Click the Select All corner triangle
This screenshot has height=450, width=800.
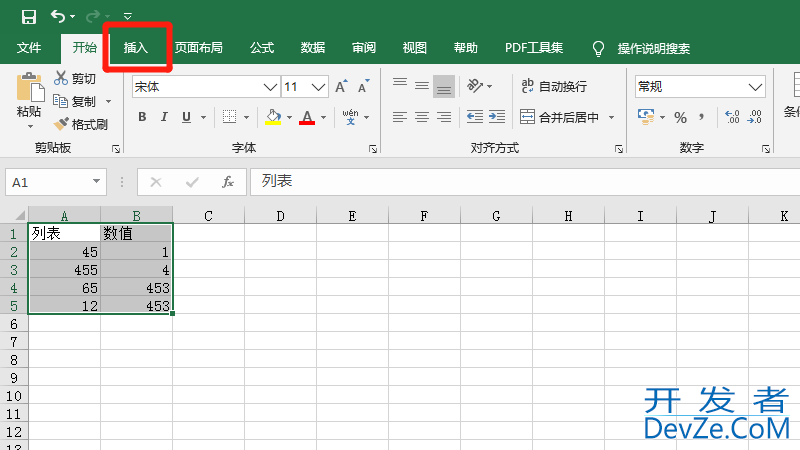[x=20, y=215]
